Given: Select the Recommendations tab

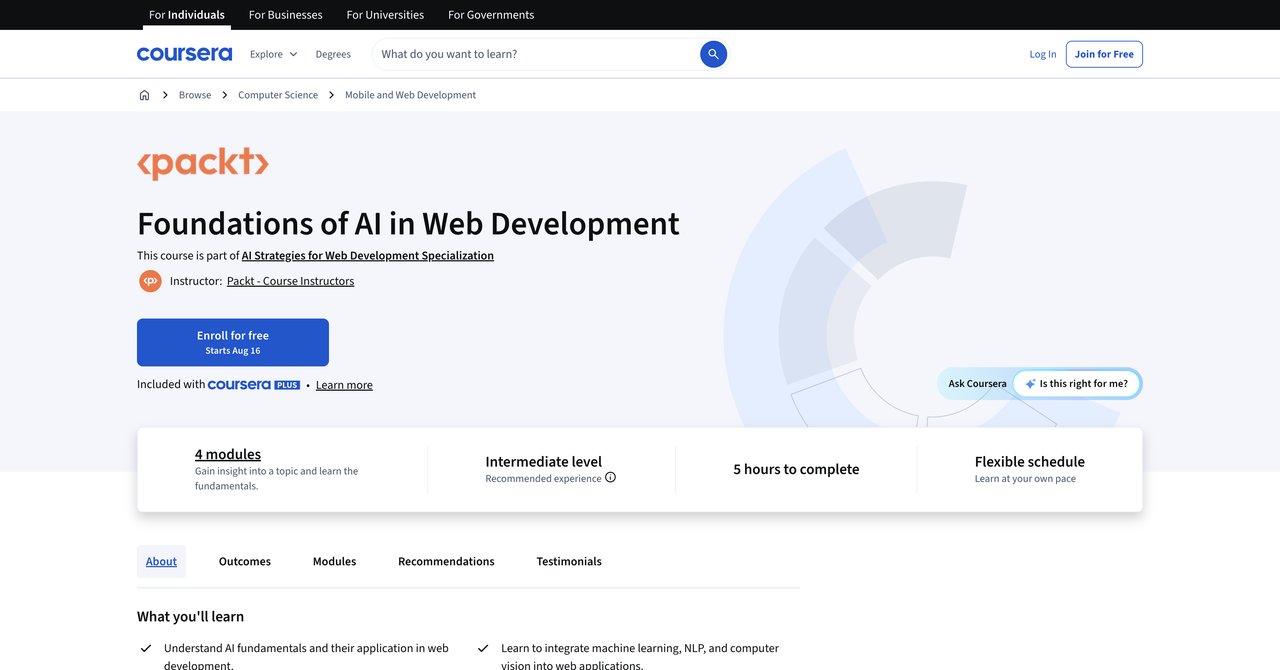Looking at the screenshot, I should pyautogui.click(x=446, y=561).
